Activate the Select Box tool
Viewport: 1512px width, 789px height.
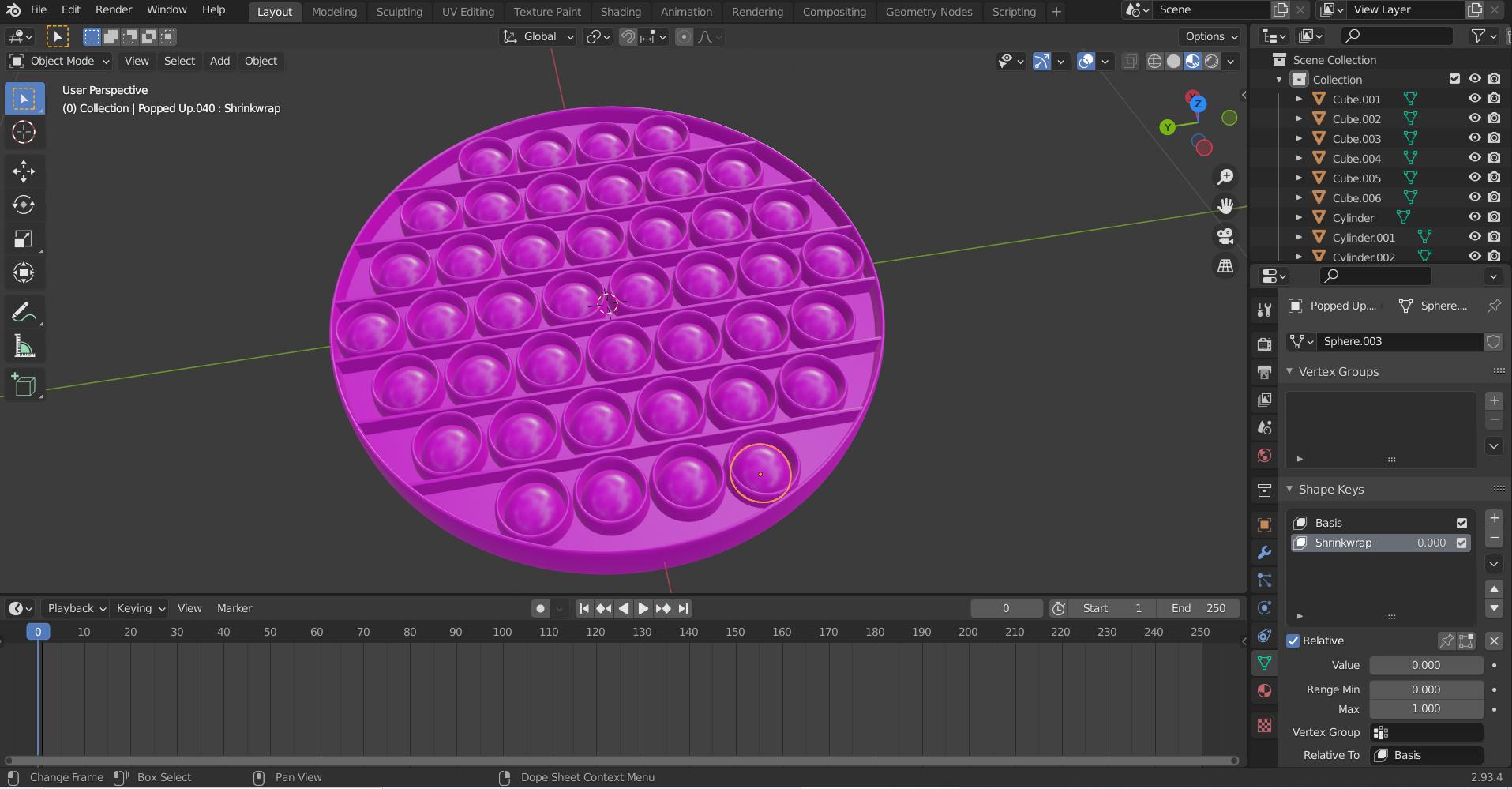tap(24, 99)
